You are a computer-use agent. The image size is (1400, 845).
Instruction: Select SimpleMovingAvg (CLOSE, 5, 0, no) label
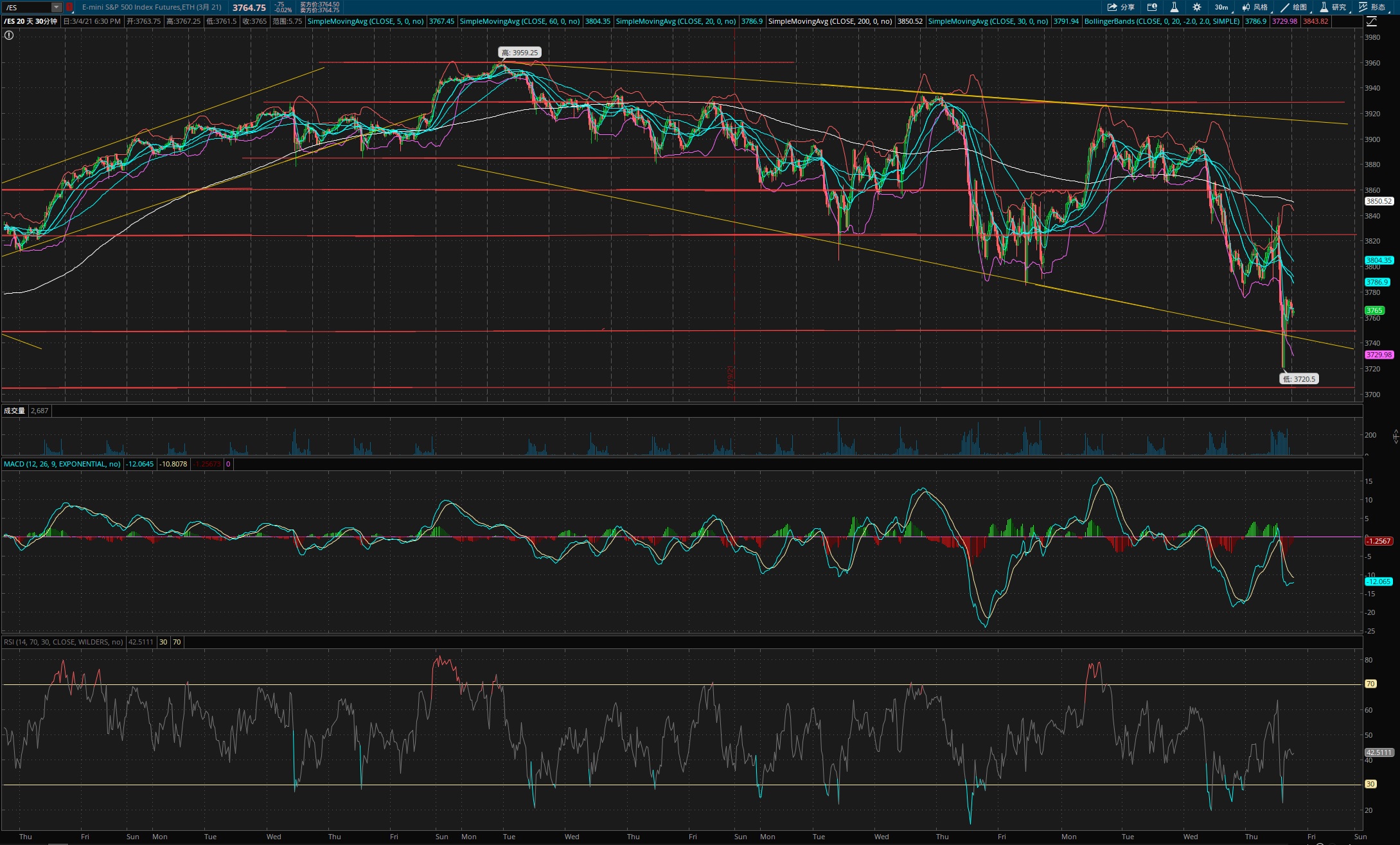(x=365, y=21)
